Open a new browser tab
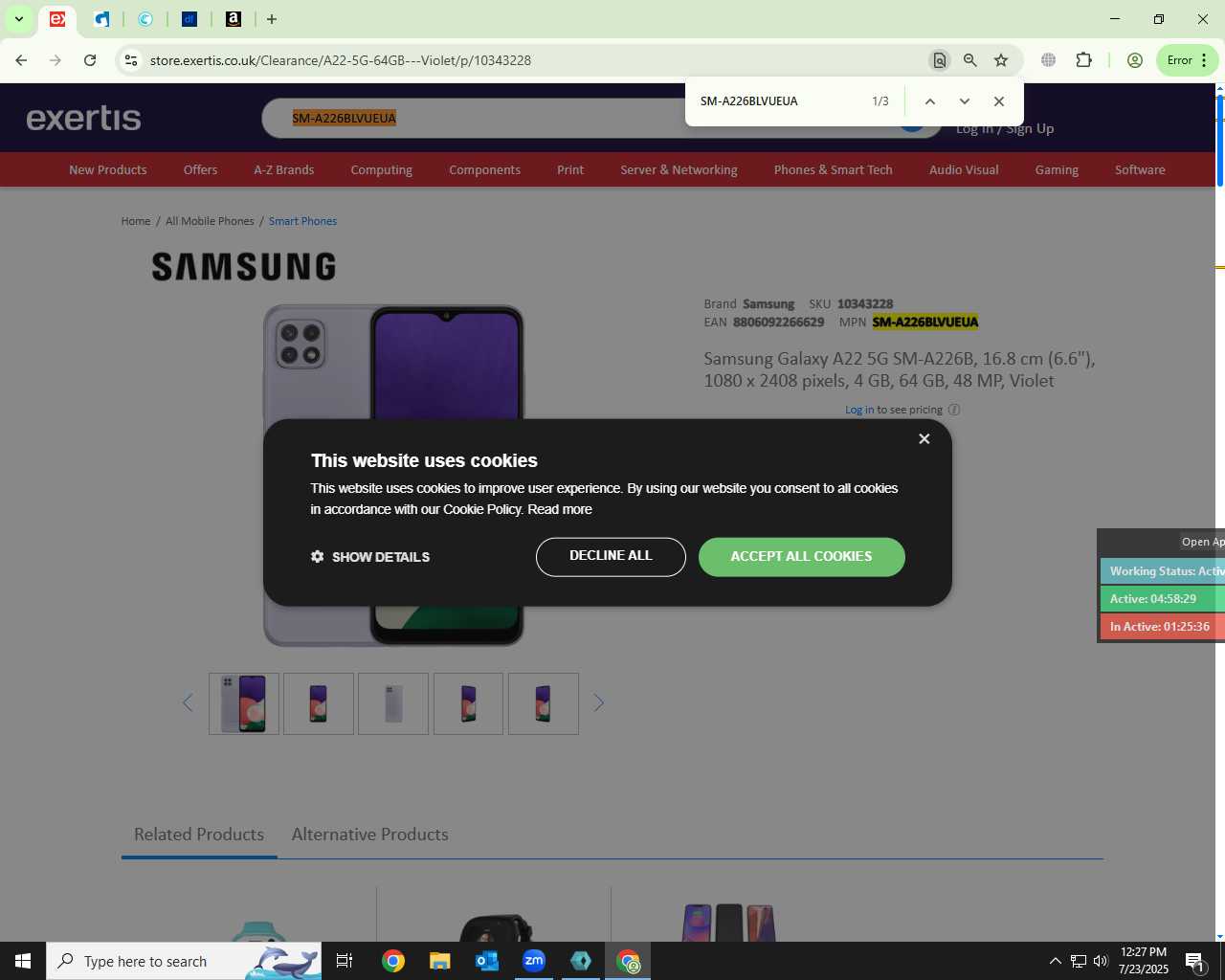 pos(272,19)
